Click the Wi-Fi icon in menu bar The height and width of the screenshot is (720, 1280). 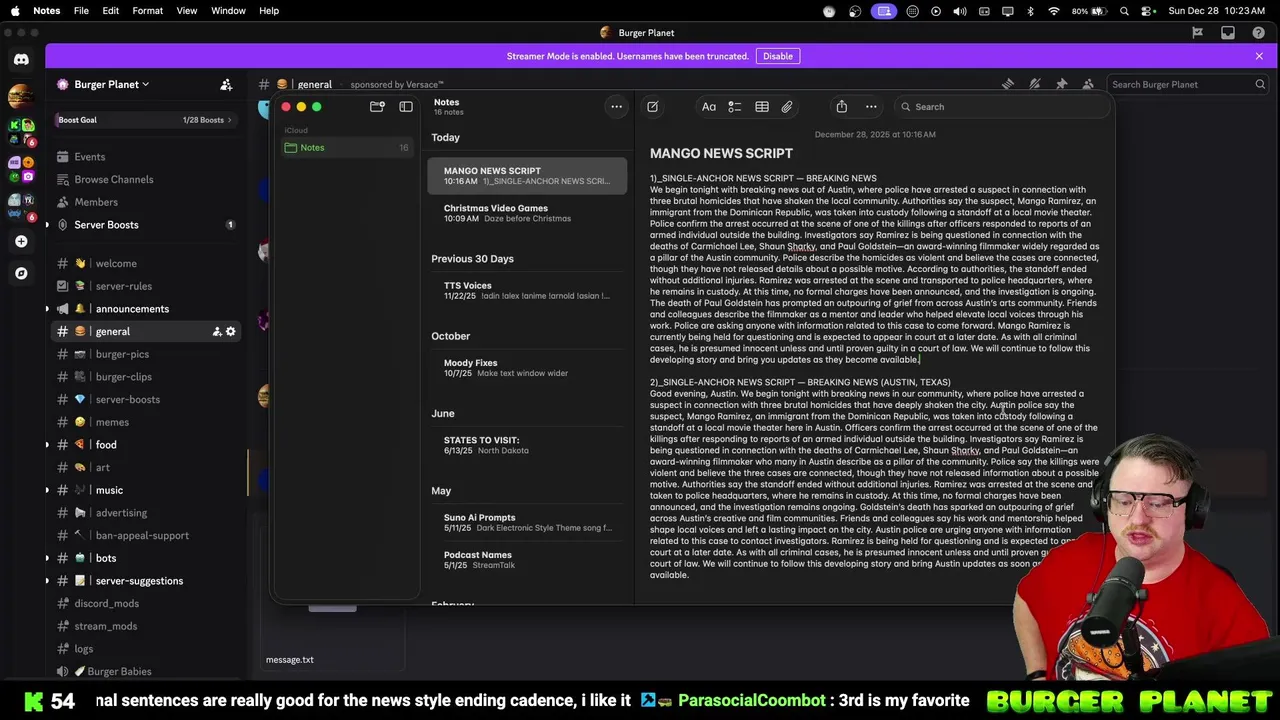1054,11
